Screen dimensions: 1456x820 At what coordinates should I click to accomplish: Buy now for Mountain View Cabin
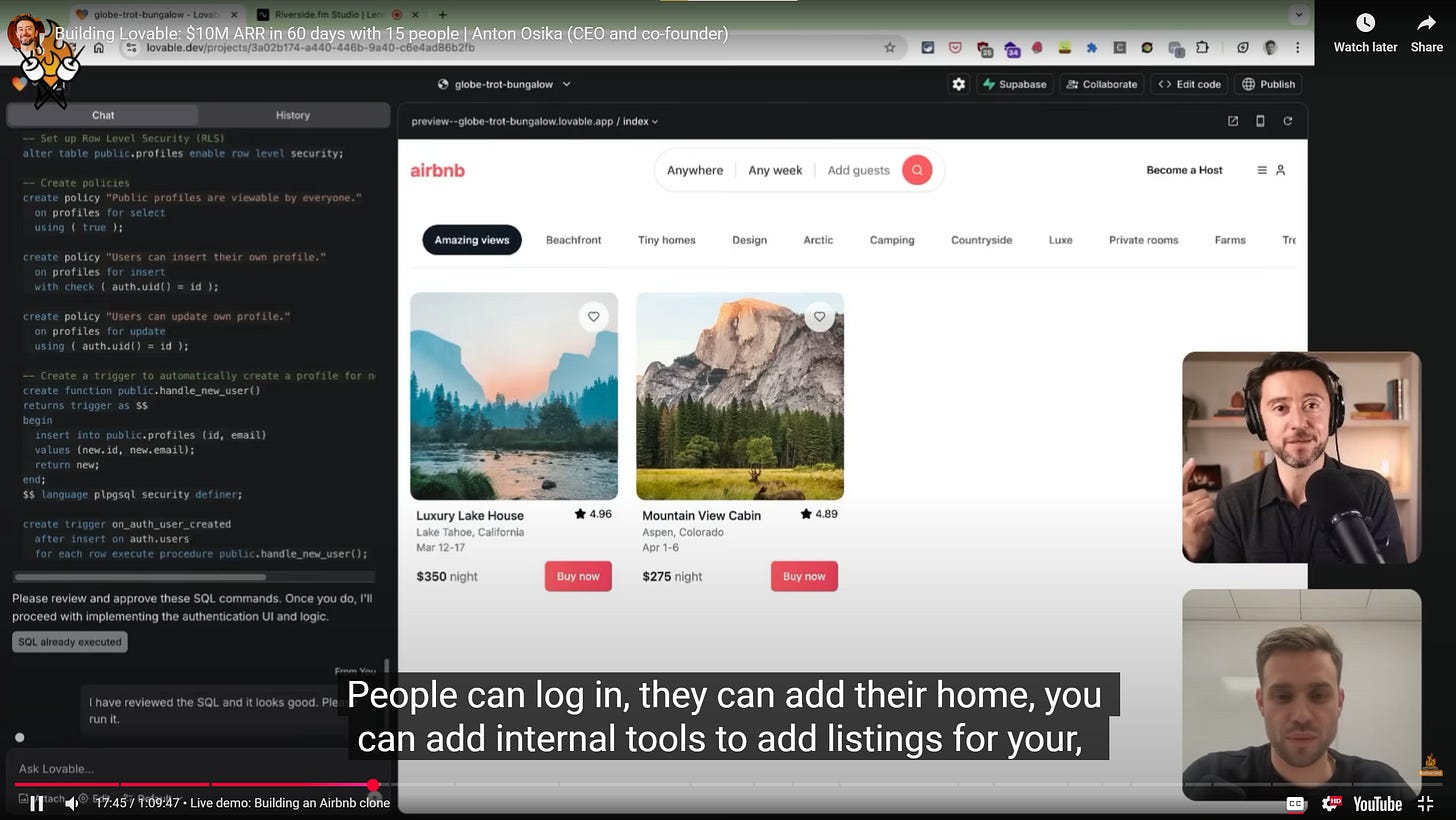tap(804, 576)
